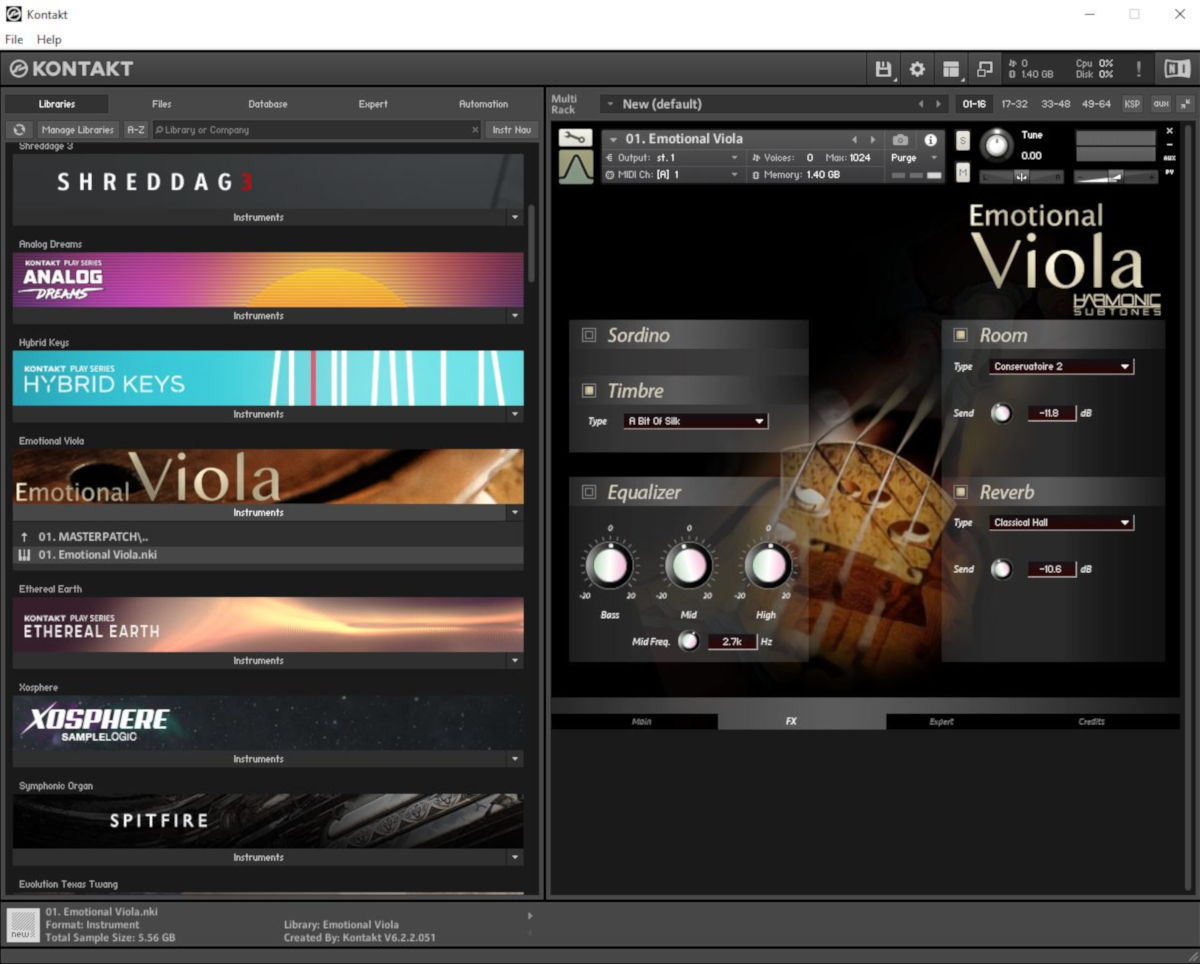The height and width of the screenshot is (964, 1200).
Task: Open Kontakt options gear icon
Action: (x=917, y=69)
